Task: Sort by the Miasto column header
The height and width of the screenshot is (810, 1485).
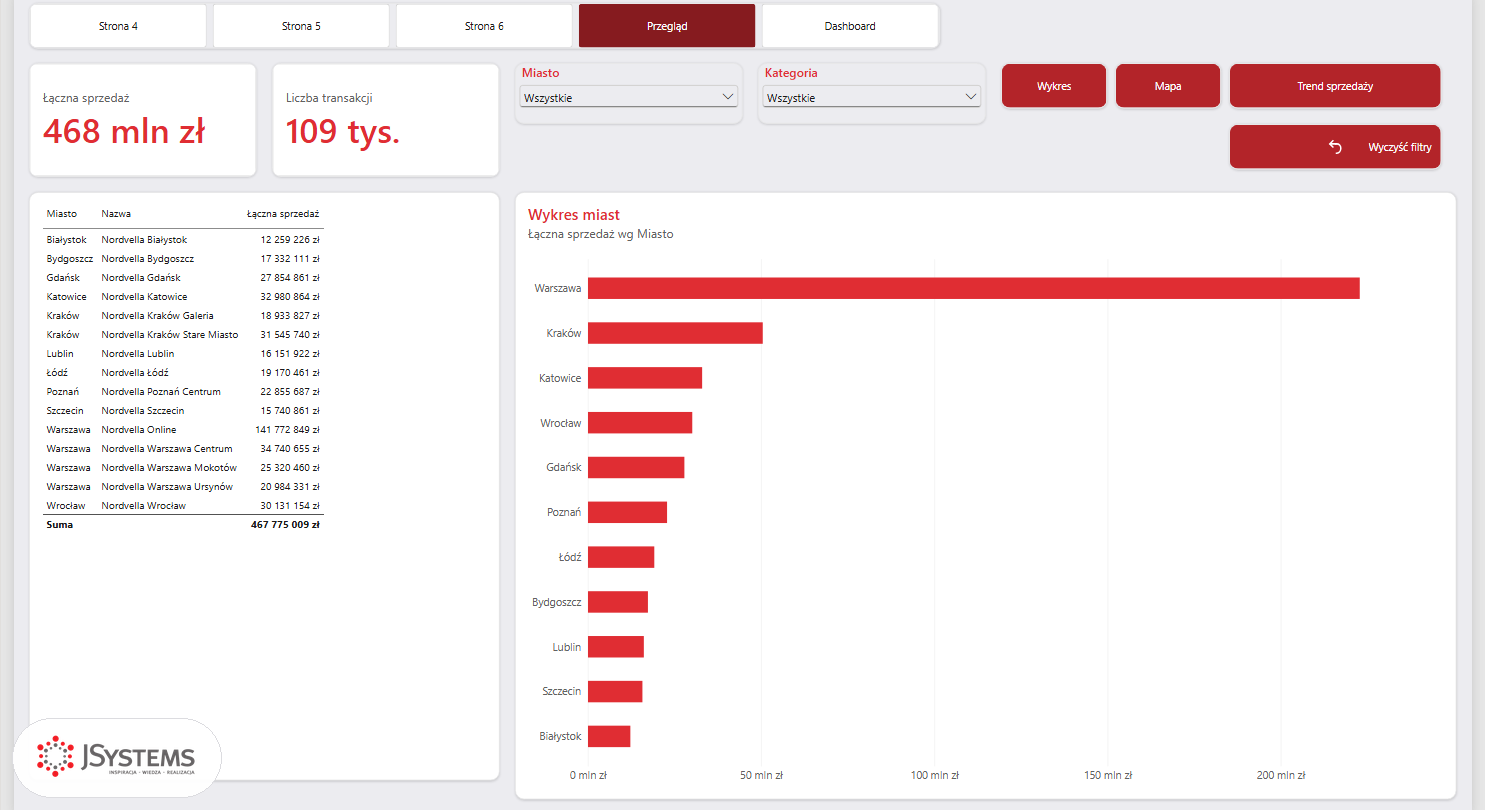Action: click(61, 214)
